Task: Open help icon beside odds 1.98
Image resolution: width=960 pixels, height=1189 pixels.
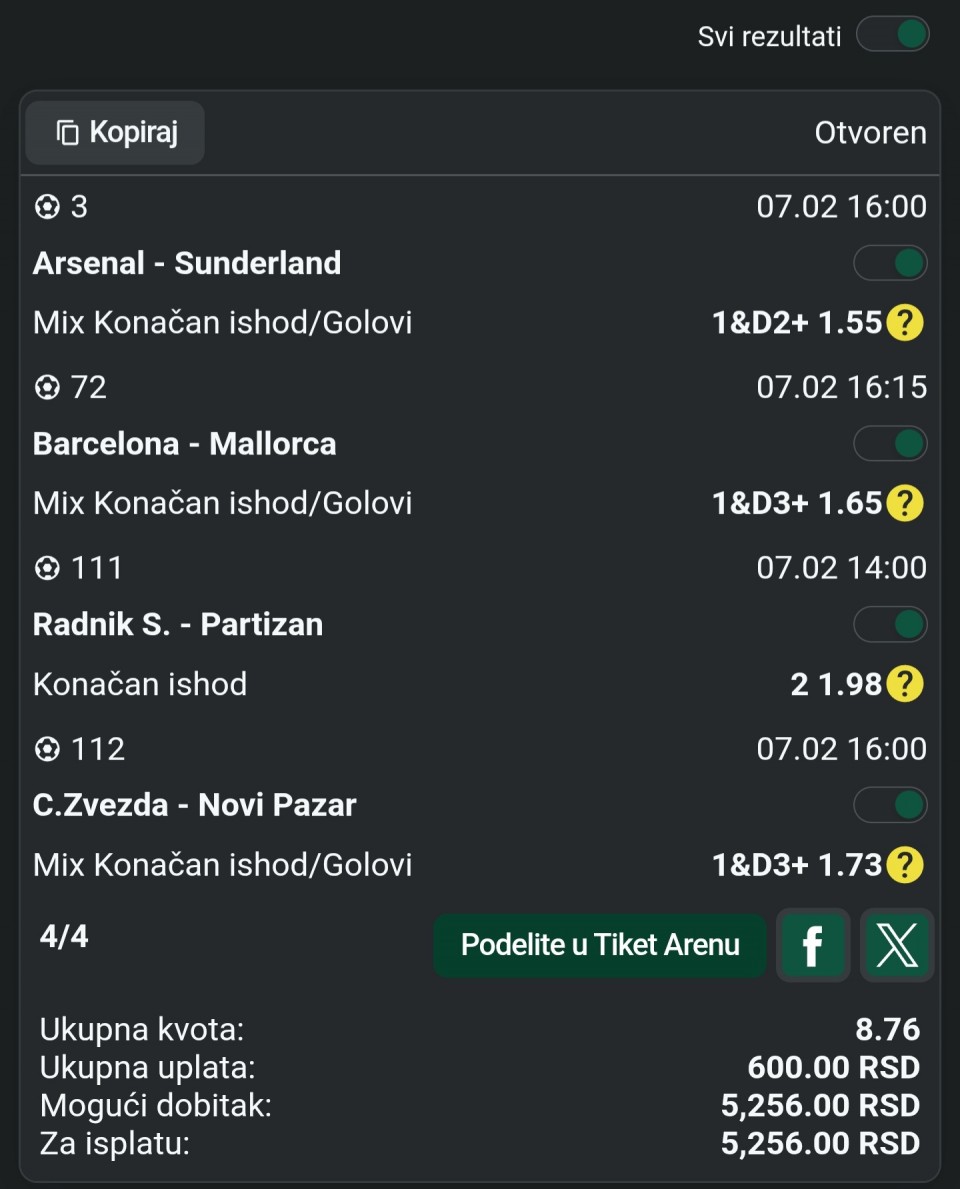Action: pos(905,684)
